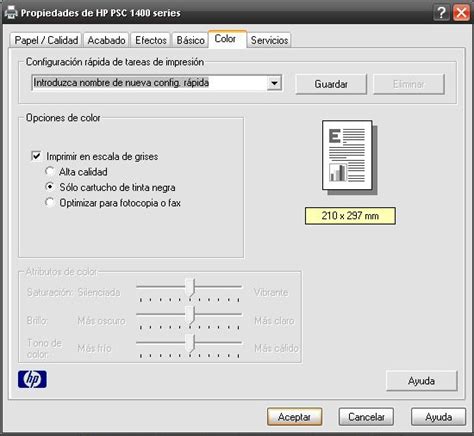Switch to the Acabado tab
The height and width of the screenshot is (436, 474).
pyautogui.click(x=106, y=40)
